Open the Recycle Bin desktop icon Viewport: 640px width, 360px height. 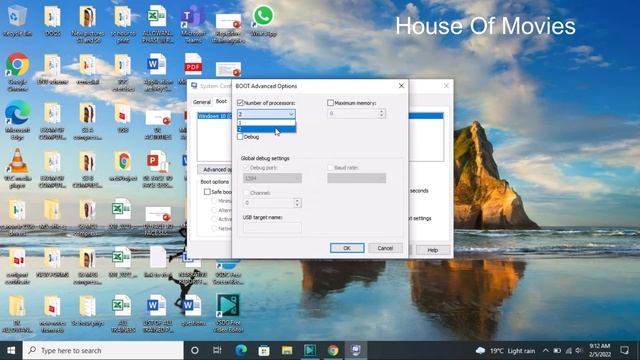pyautogui.click(x=16, y=20)
